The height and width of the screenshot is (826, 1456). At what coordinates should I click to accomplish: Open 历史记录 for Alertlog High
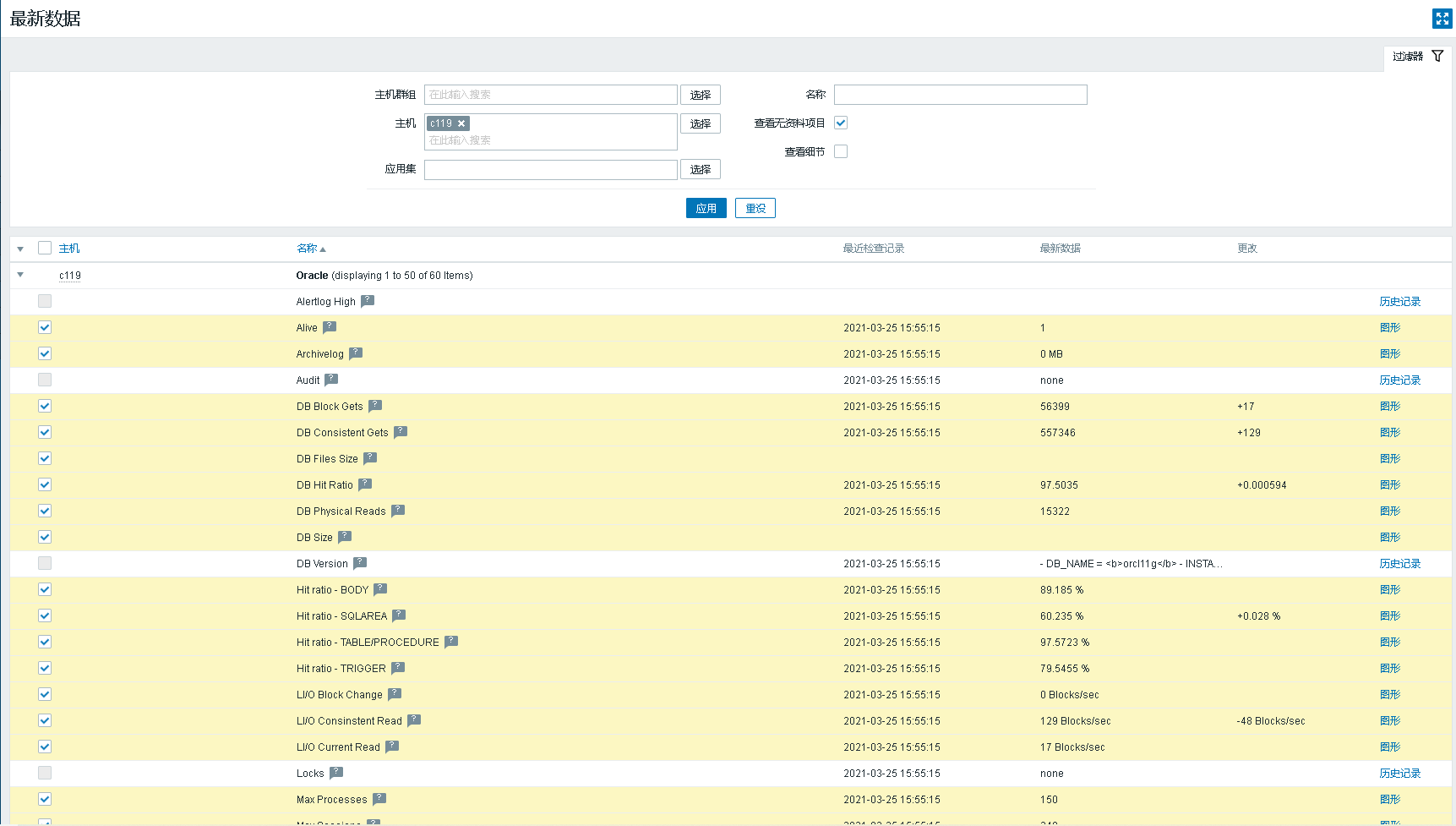coord(1400,302)
